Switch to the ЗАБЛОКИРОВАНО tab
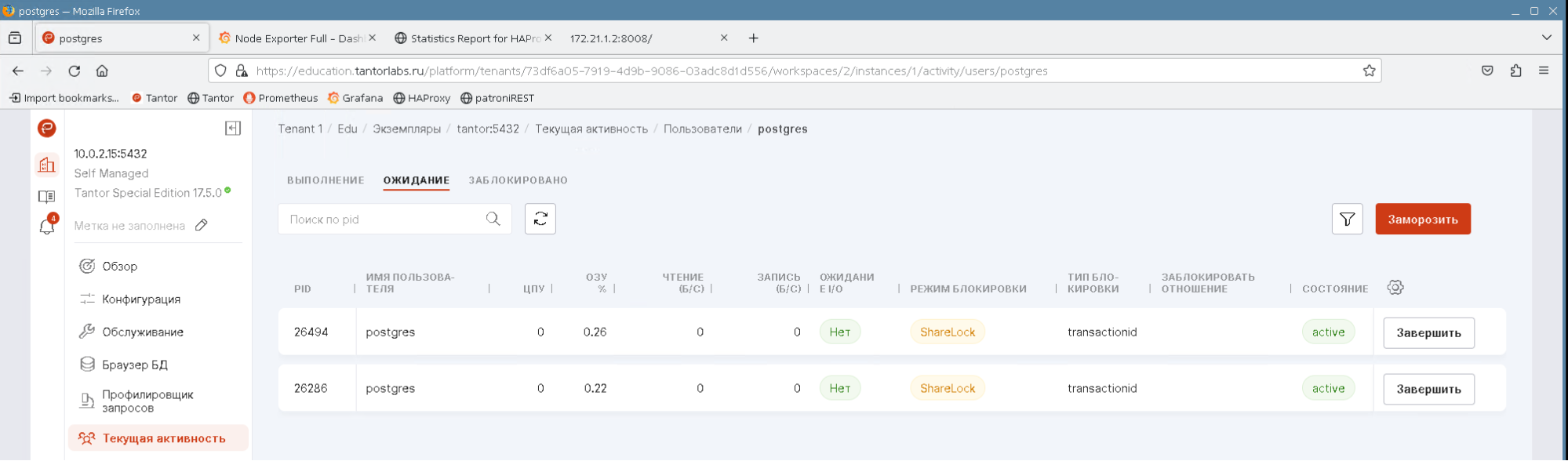Viewport: 1568px width, 461px height. coord(518,180)
